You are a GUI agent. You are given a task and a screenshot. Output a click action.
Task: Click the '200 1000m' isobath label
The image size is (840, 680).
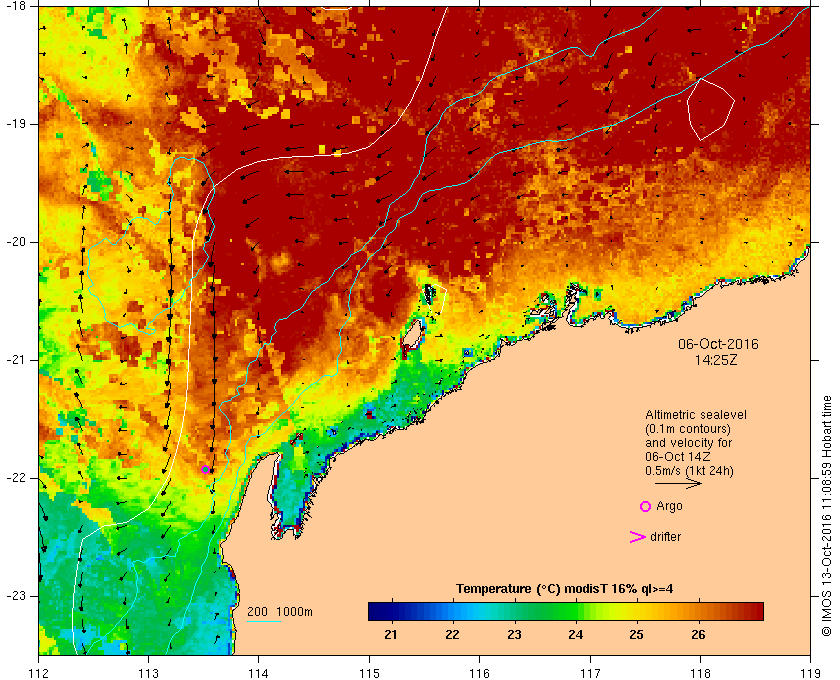[x=280, y=612]
